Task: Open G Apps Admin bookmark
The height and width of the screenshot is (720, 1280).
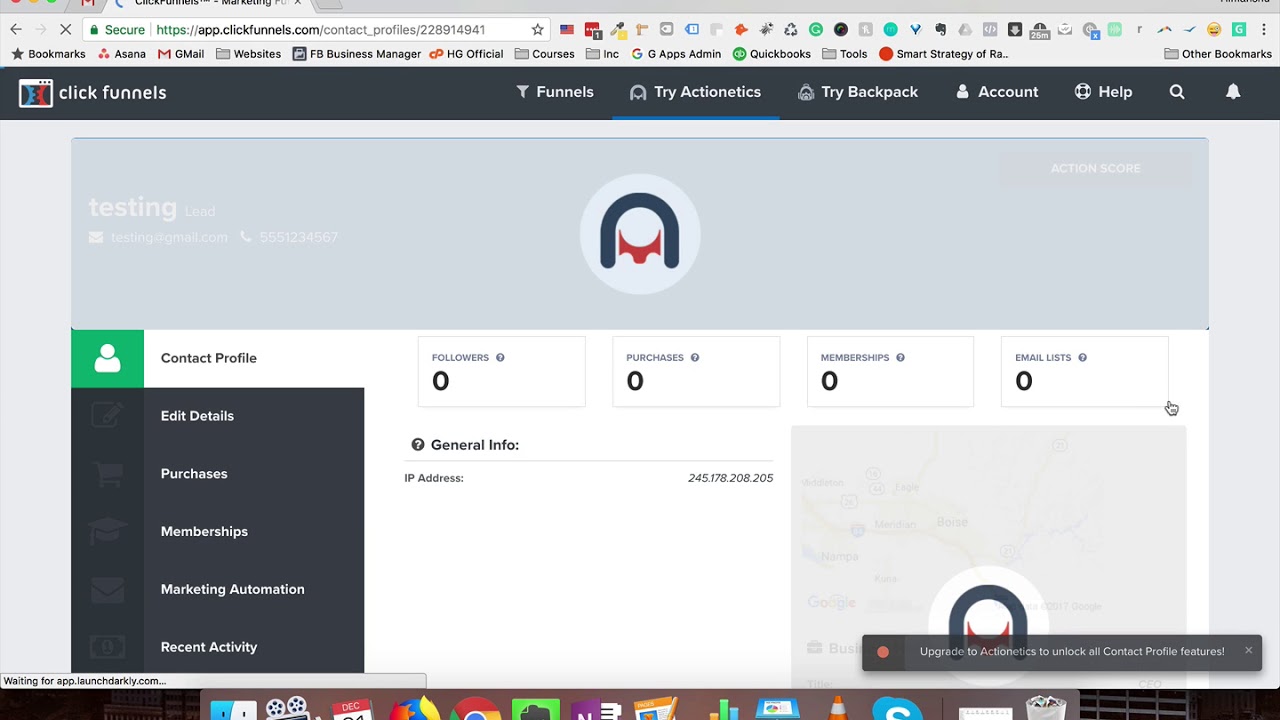Action: (x=676, y=54)
